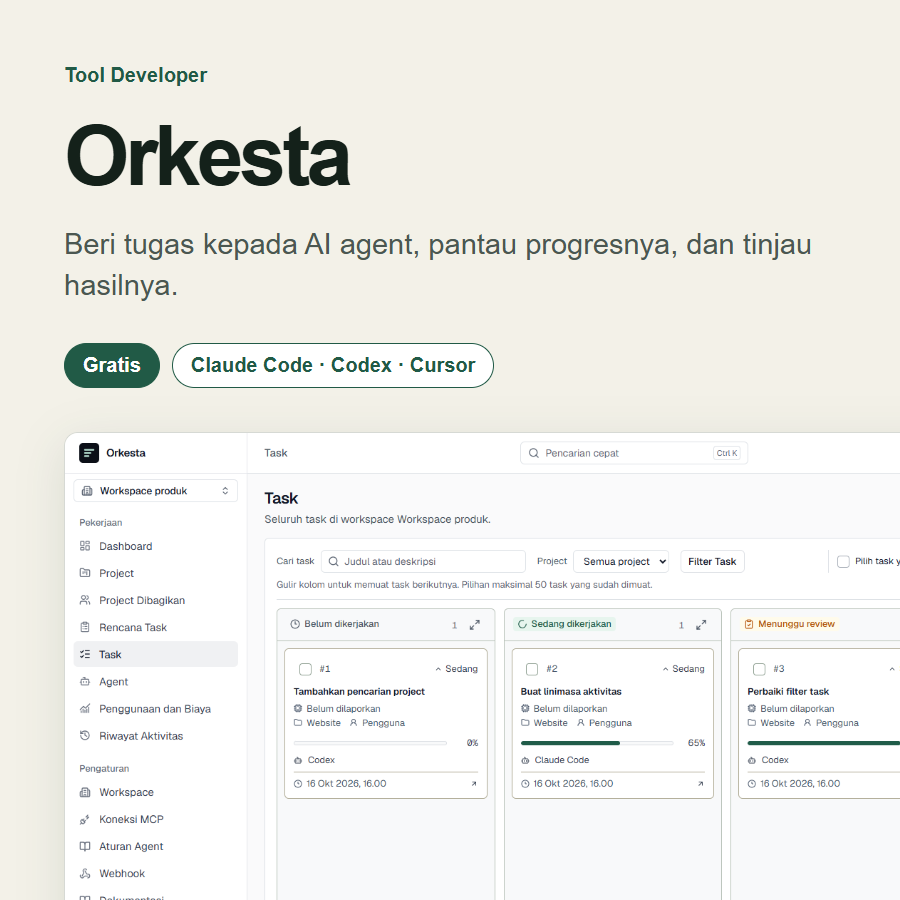Viewport: 900px width, 900px height.
Task: Go to Project in the sidebar
Action: pyautogui.click(x=156, y=573)
